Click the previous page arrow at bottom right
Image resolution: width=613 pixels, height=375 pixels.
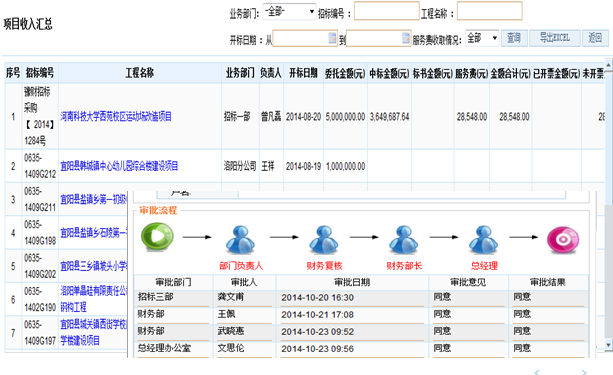click(x=537, y=372)
